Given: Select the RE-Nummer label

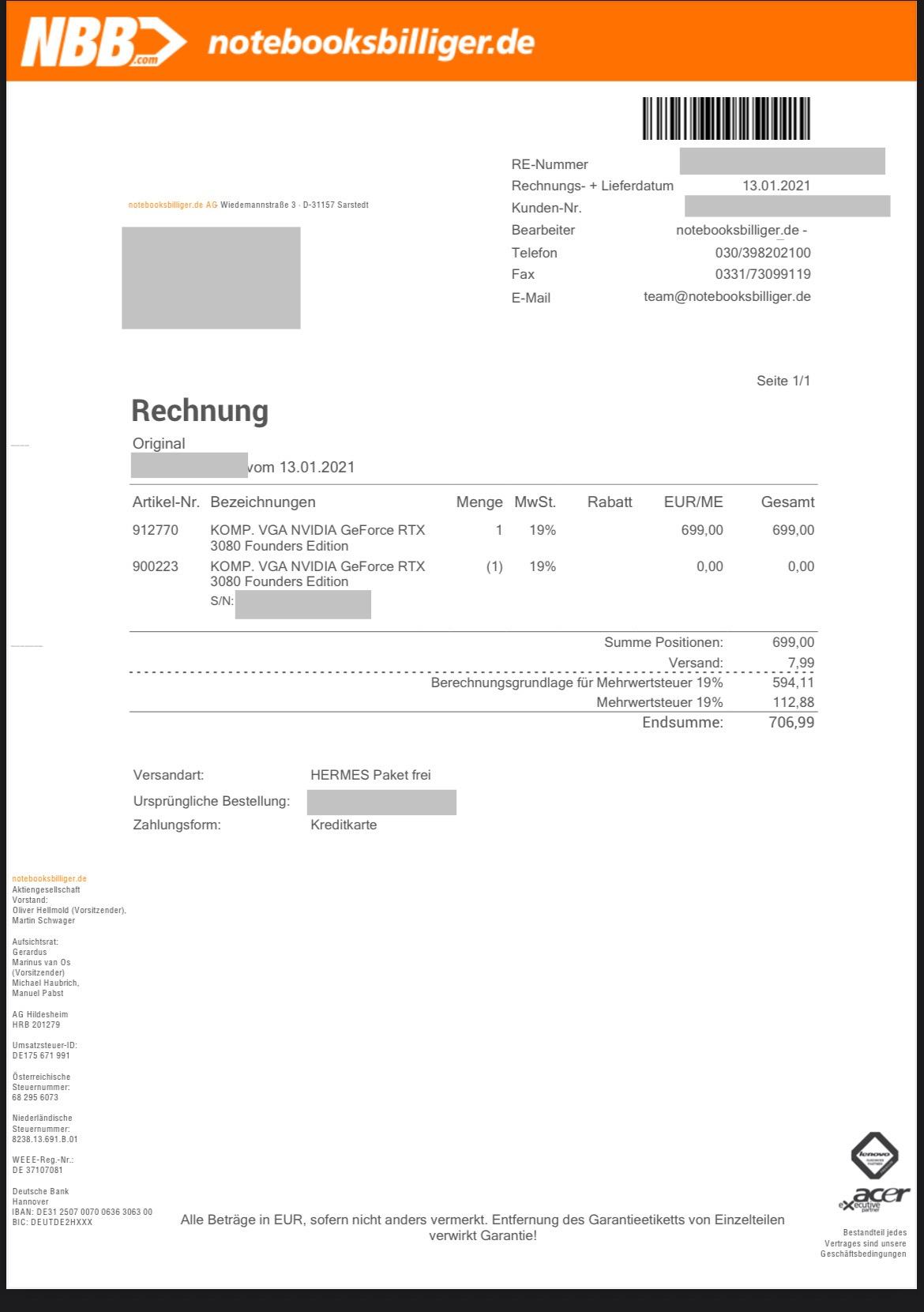Looking at the screenshot, I should coord(550,164).
